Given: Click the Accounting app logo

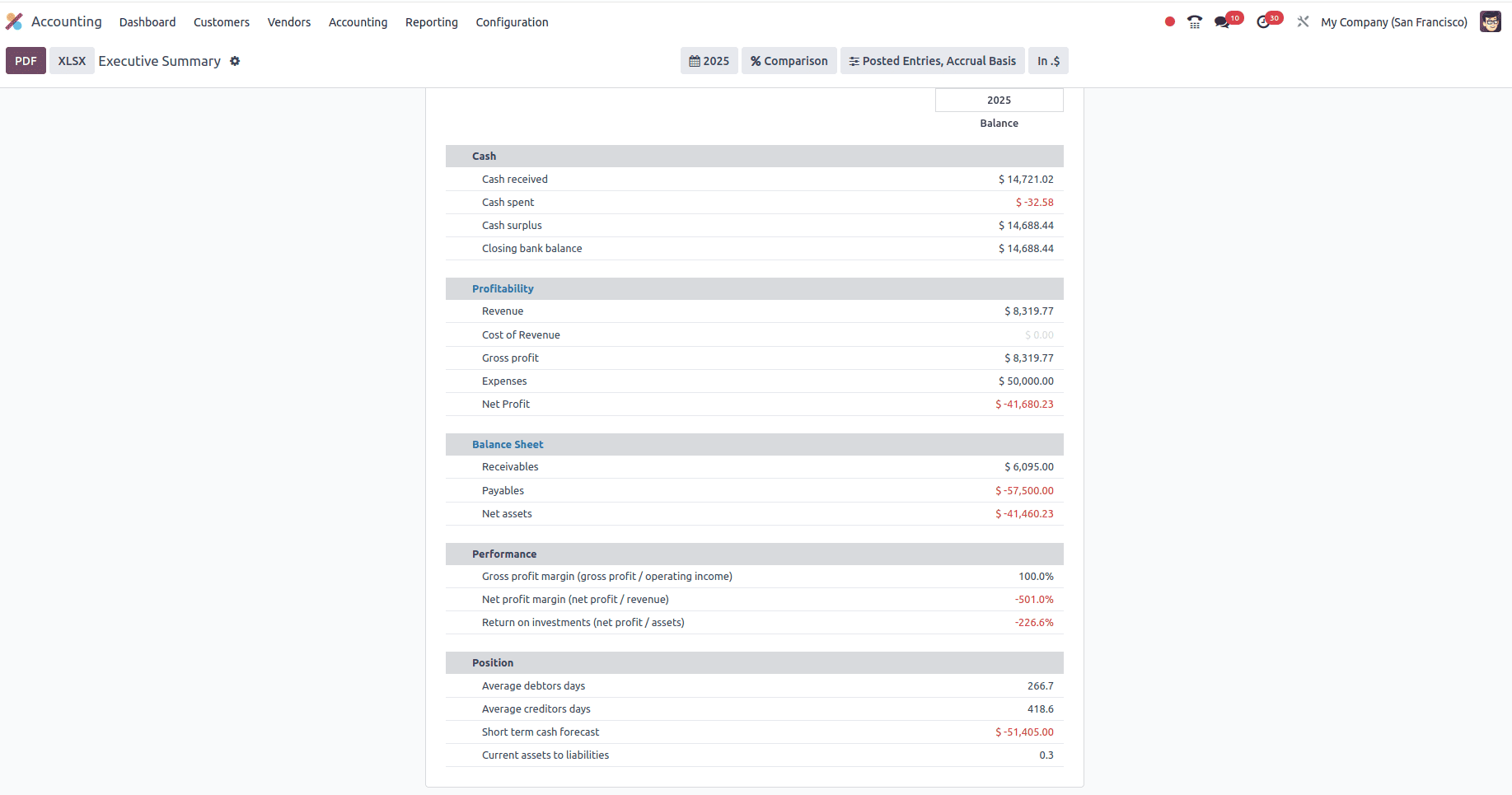Looking at the screenshot, I should click(x=14, y=21).
